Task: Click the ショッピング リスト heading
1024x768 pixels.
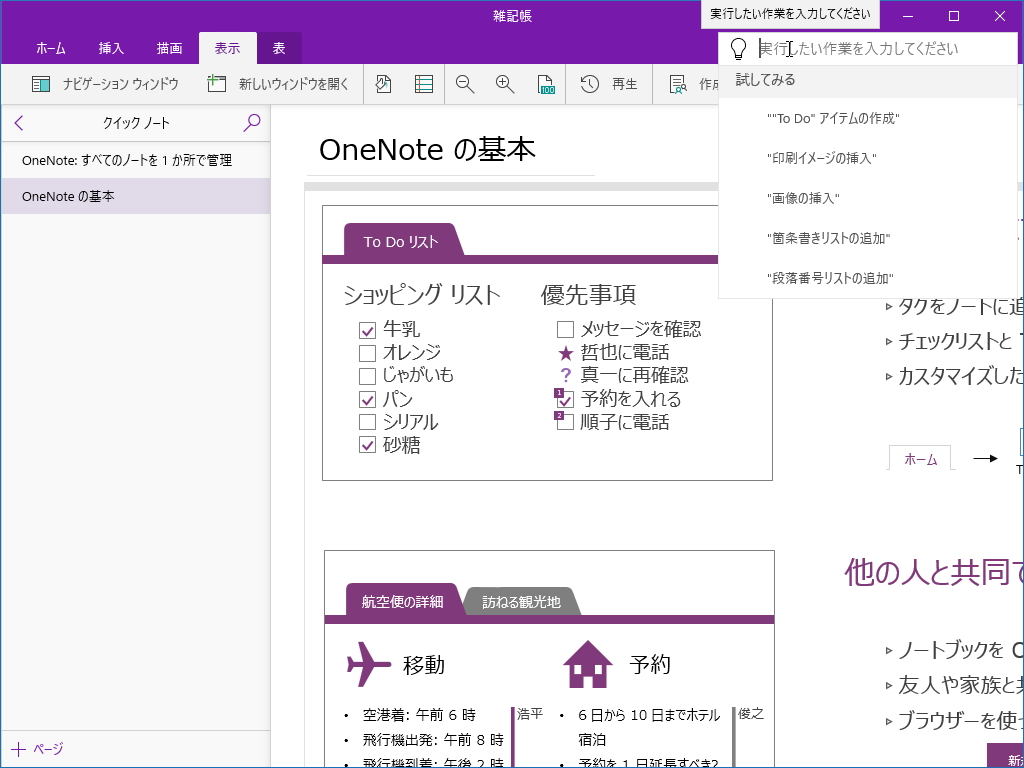Action: 422,295
